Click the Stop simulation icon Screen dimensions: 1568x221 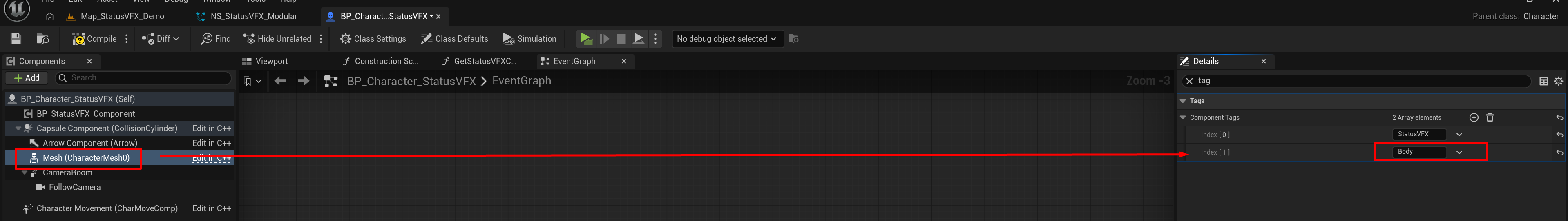621,39
